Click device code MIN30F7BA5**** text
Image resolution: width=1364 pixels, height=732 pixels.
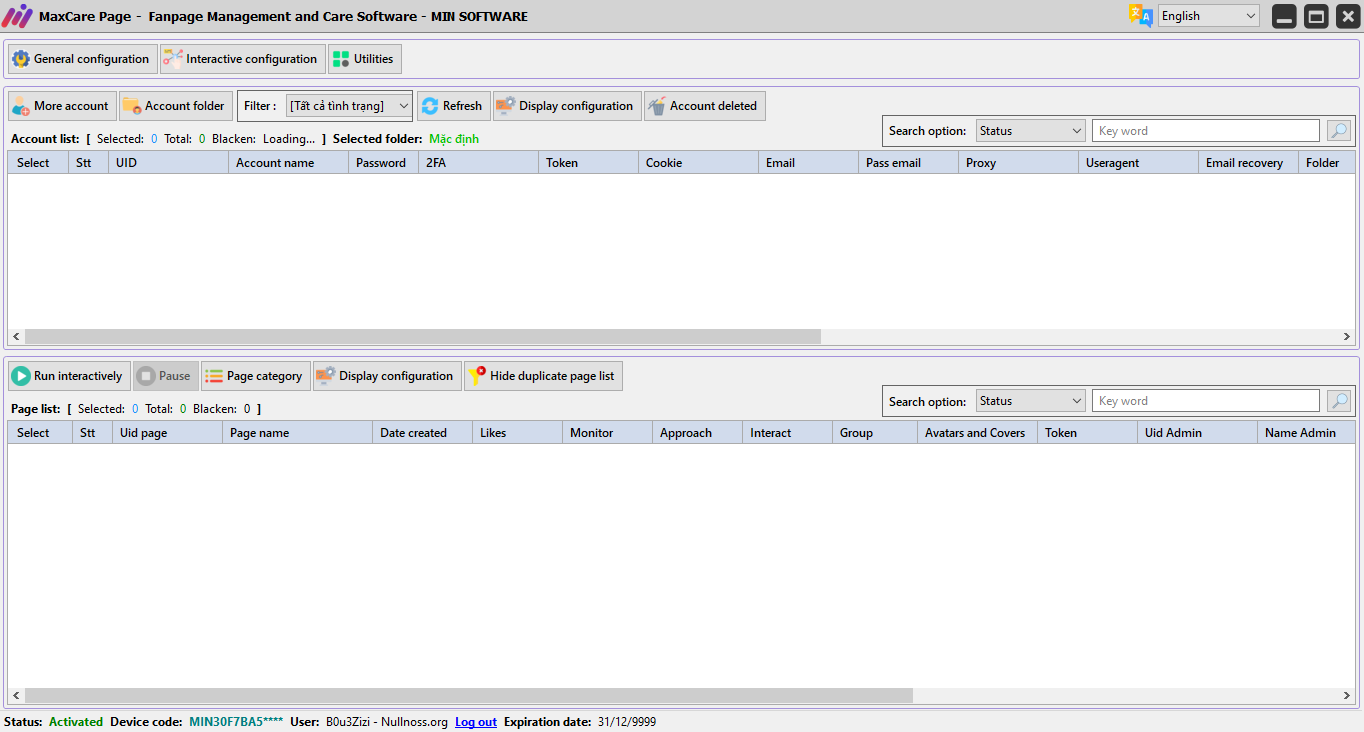(x=236, y=722)
